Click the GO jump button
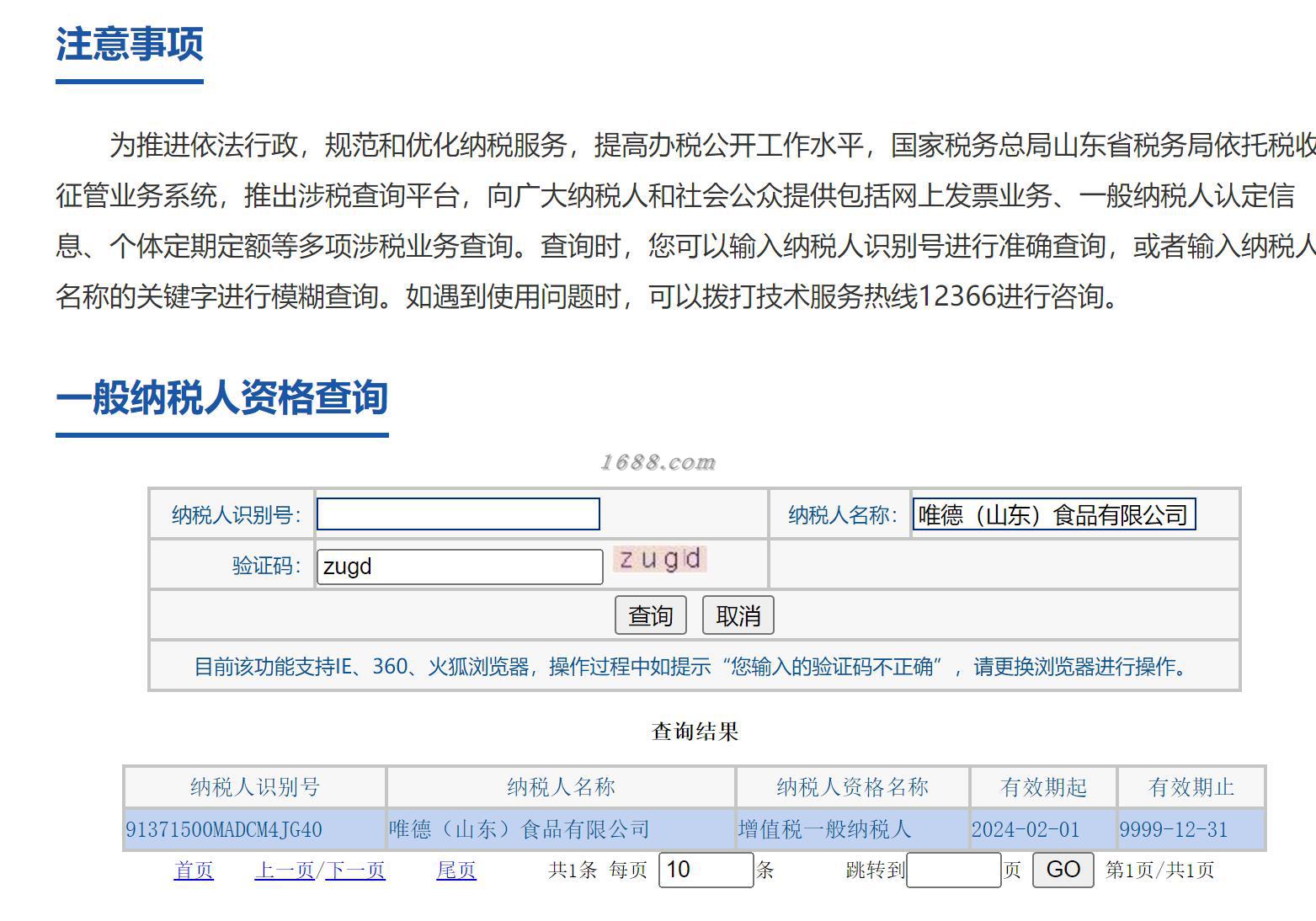The image size is (1316, 921). click(1063, 870)
